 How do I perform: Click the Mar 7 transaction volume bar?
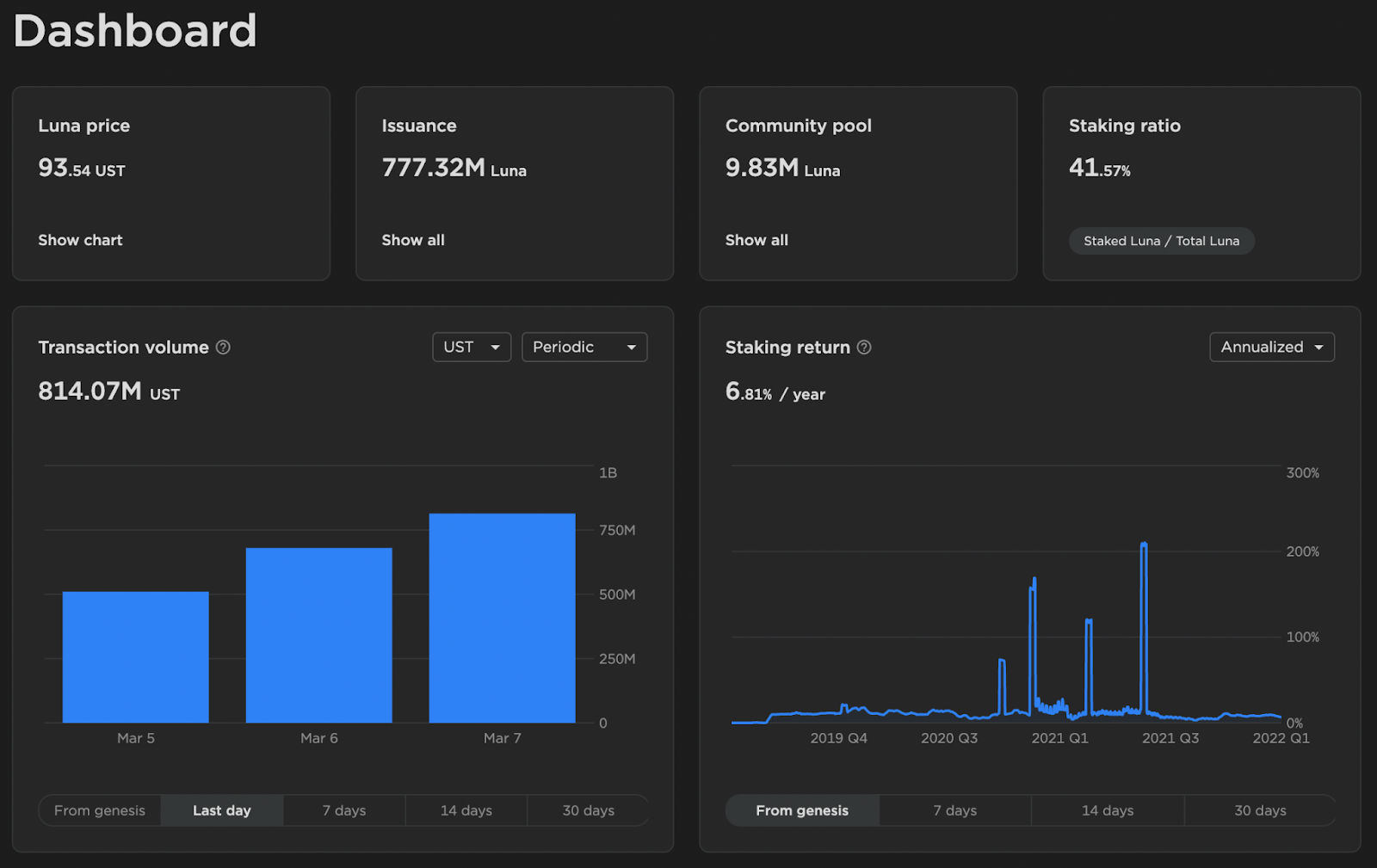click(502, 618)
